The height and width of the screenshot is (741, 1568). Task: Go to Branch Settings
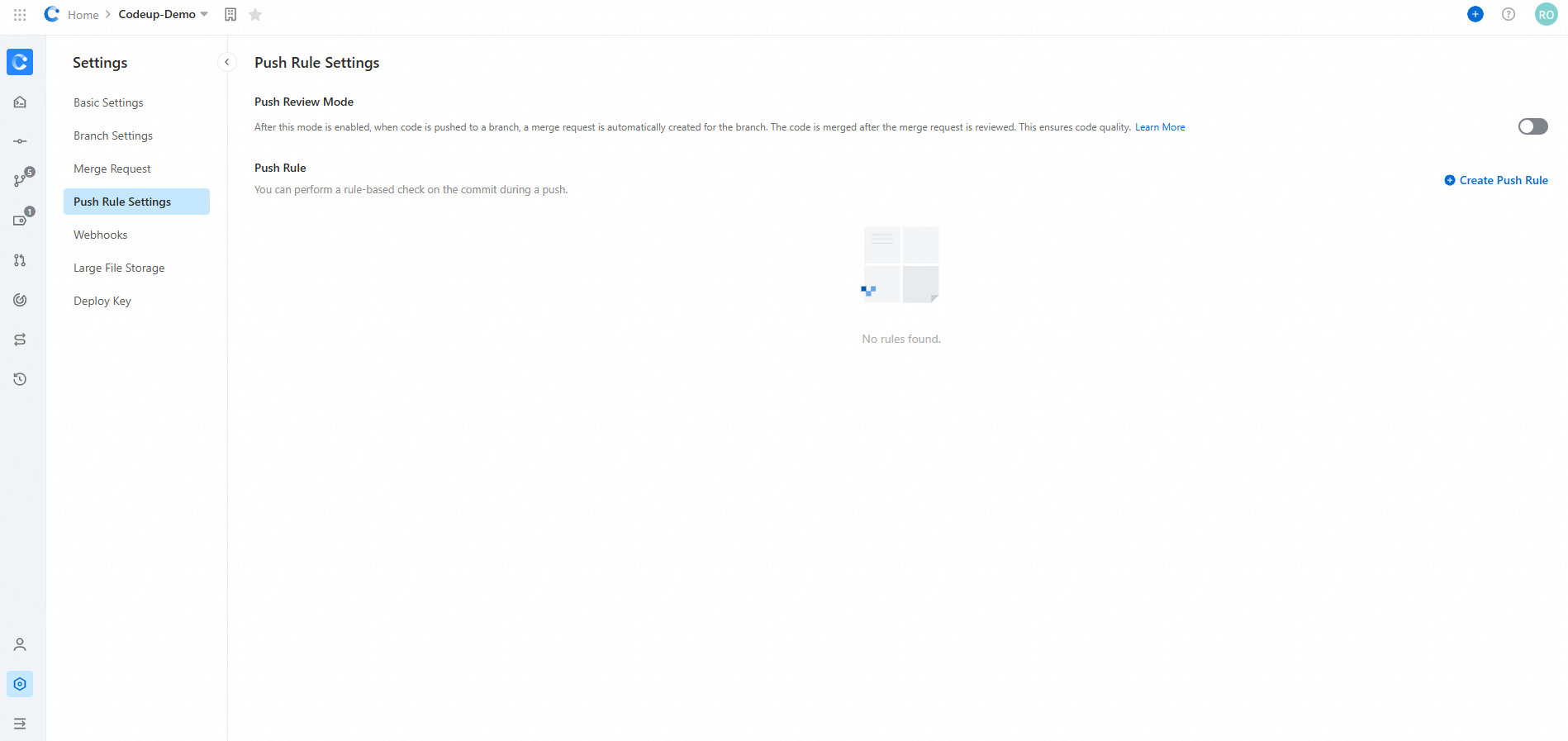point(113,135)
